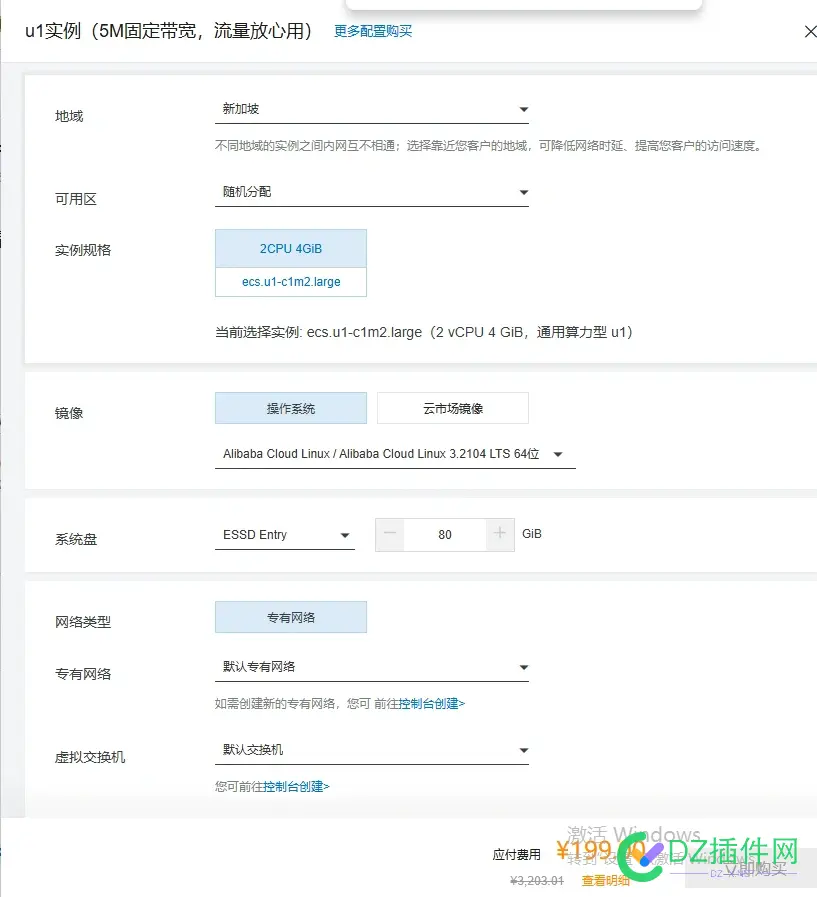
Task: Click the 更多配置购买 link
Action: pyautogui.click(x=371, y=31)
